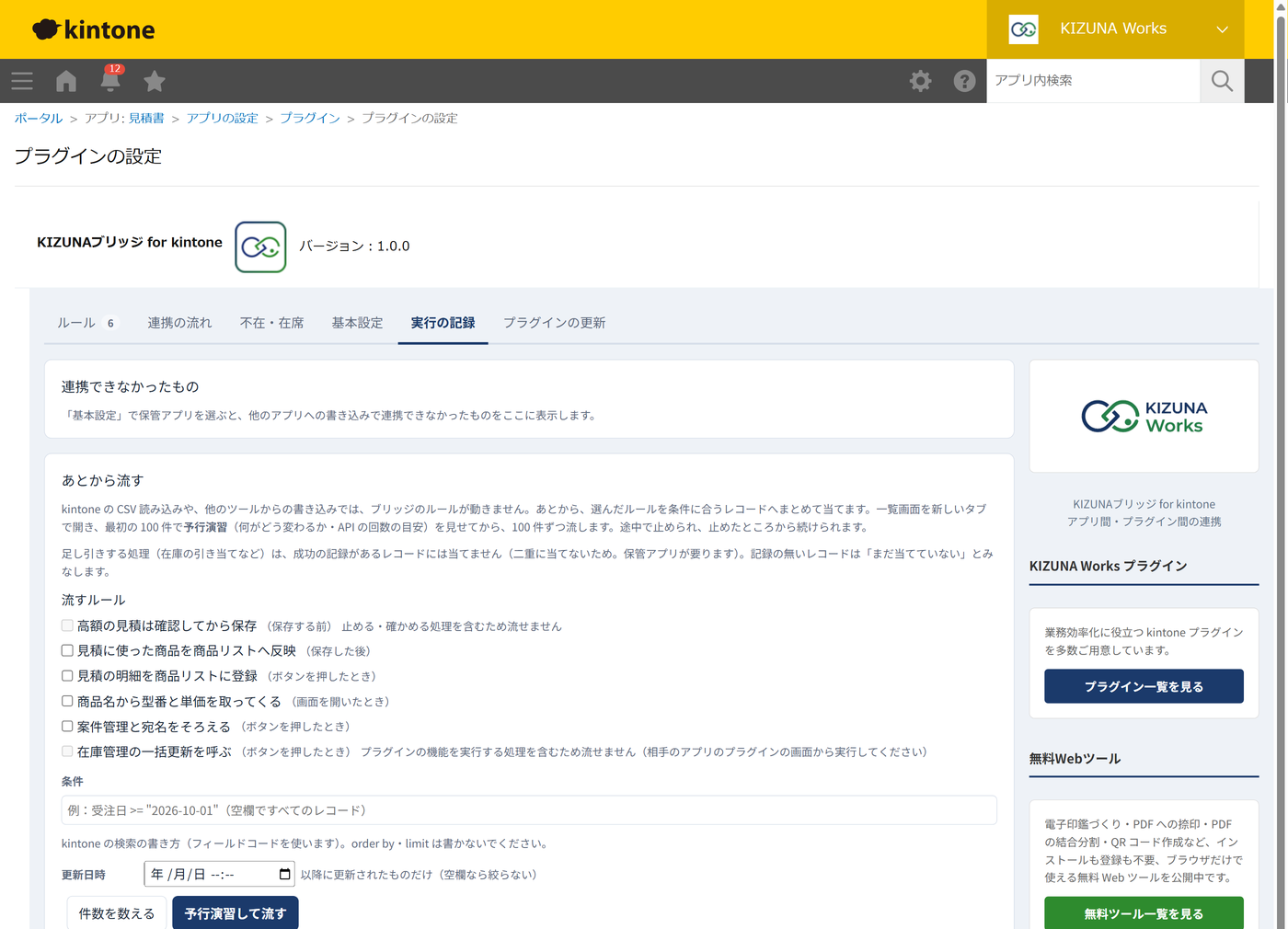Check 見積に使った商品を商品リストへ反映 rule

coord(67,650)
